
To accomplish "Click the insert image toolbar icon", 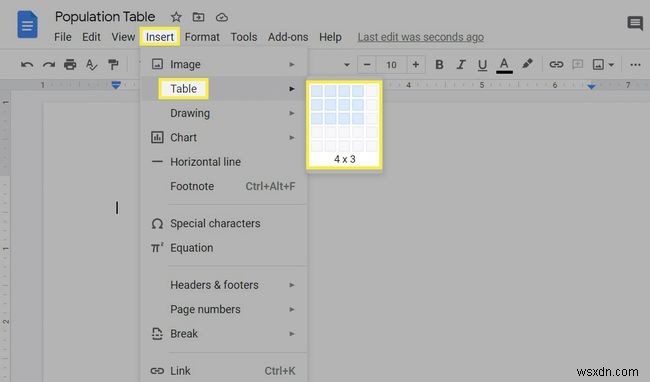I will click(x=598, y=65).
